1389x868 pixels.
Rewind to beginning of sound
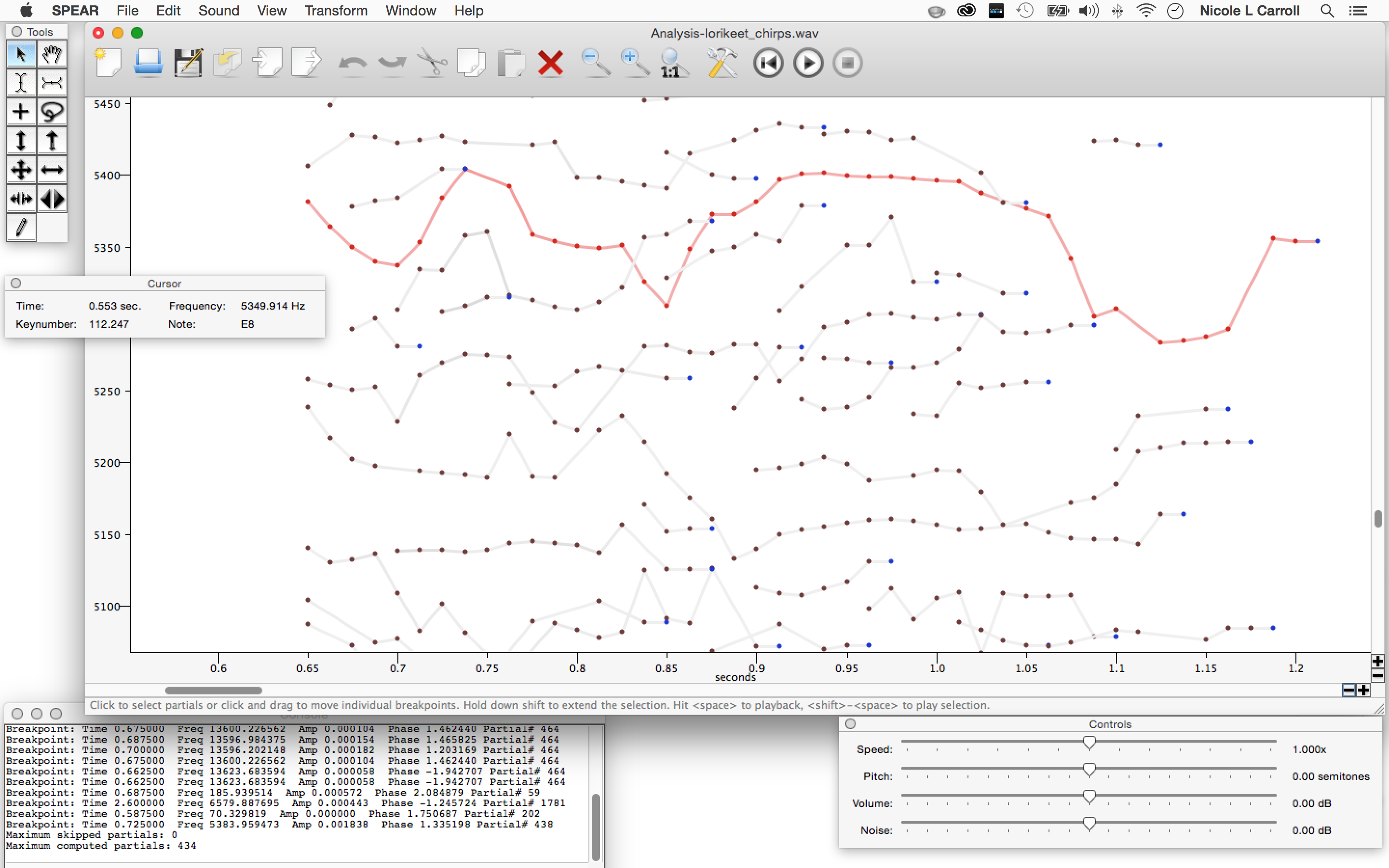pyautogui.click(x=768, y=63)
